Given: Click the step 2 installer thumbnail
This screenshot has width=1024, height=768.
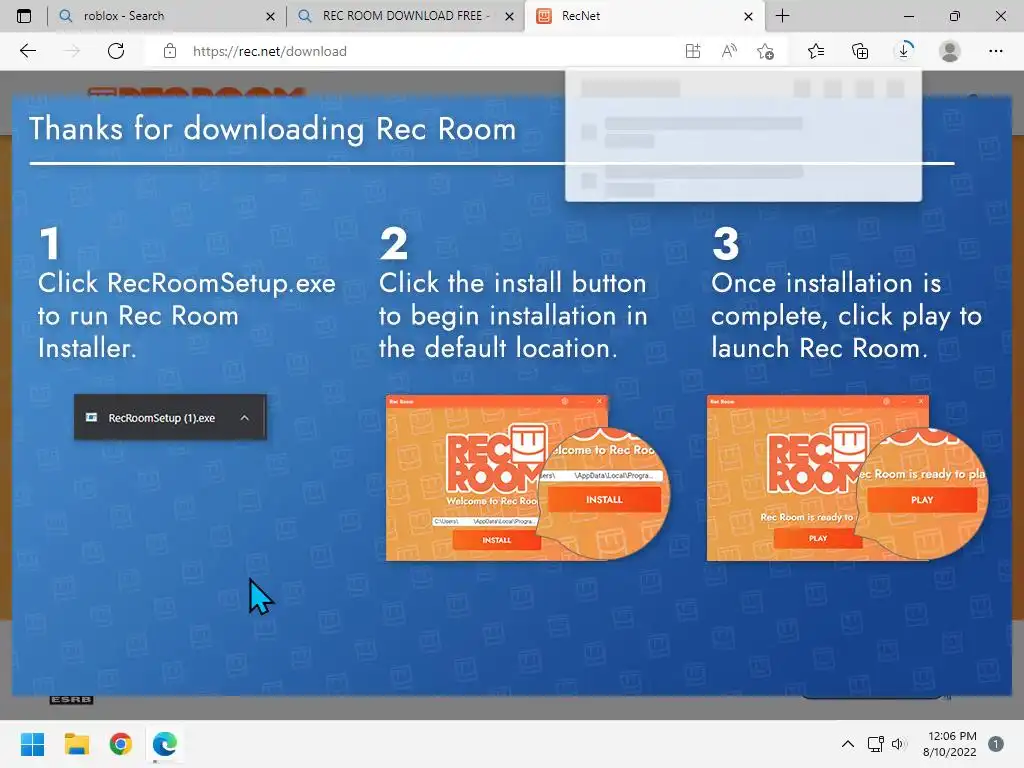Looking at the screenshot, I should (527, 478).
